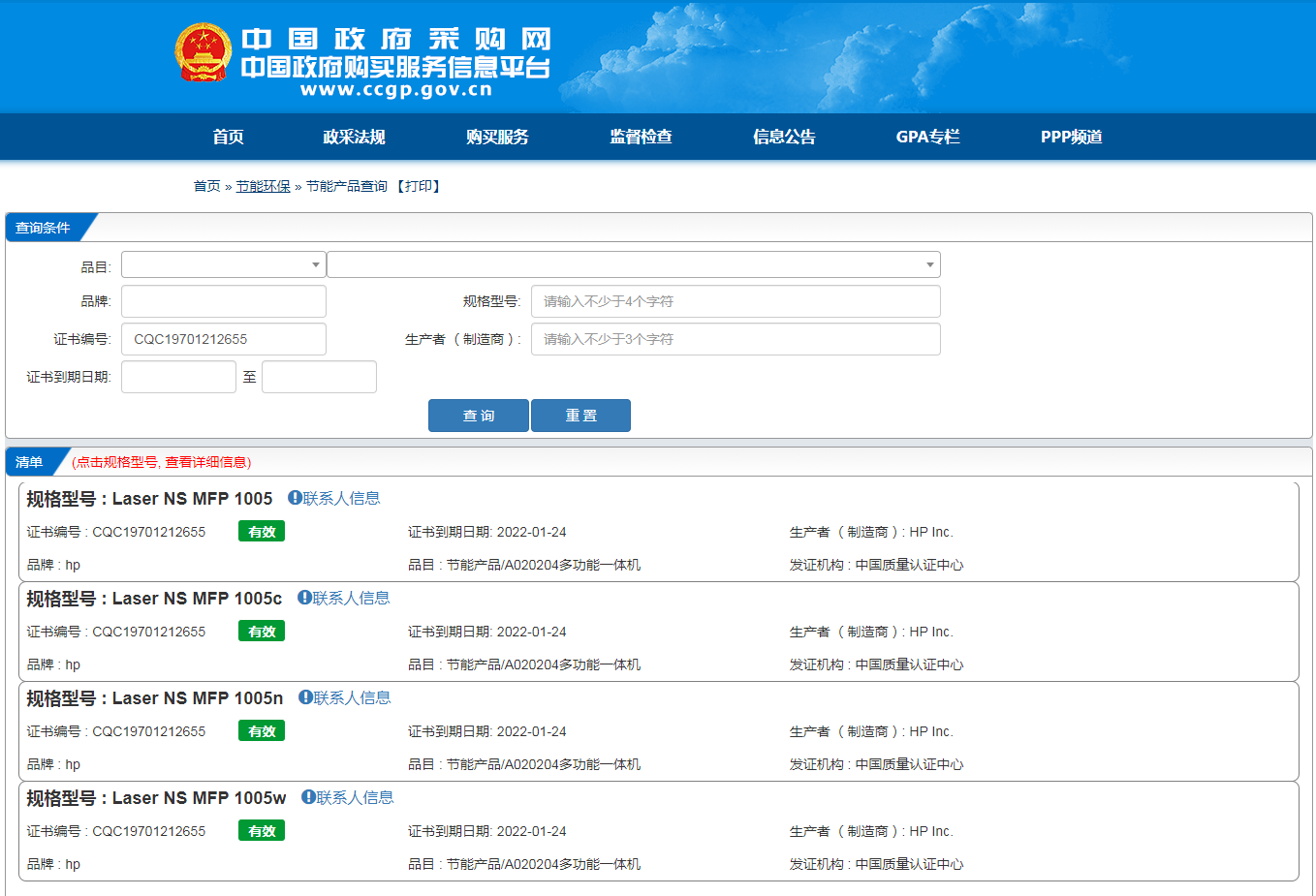
Task: Click info icon beside Laser NS MFP 1005n
Action: [305, 697]
